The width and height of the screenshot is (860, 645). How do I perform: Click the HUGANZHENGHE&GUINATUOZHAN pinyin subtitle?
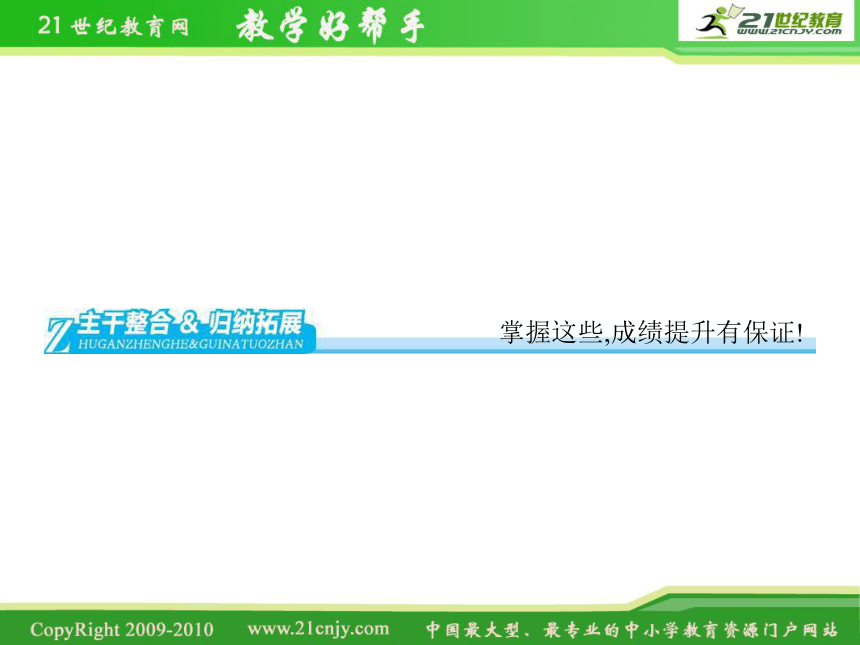(191, 344)
